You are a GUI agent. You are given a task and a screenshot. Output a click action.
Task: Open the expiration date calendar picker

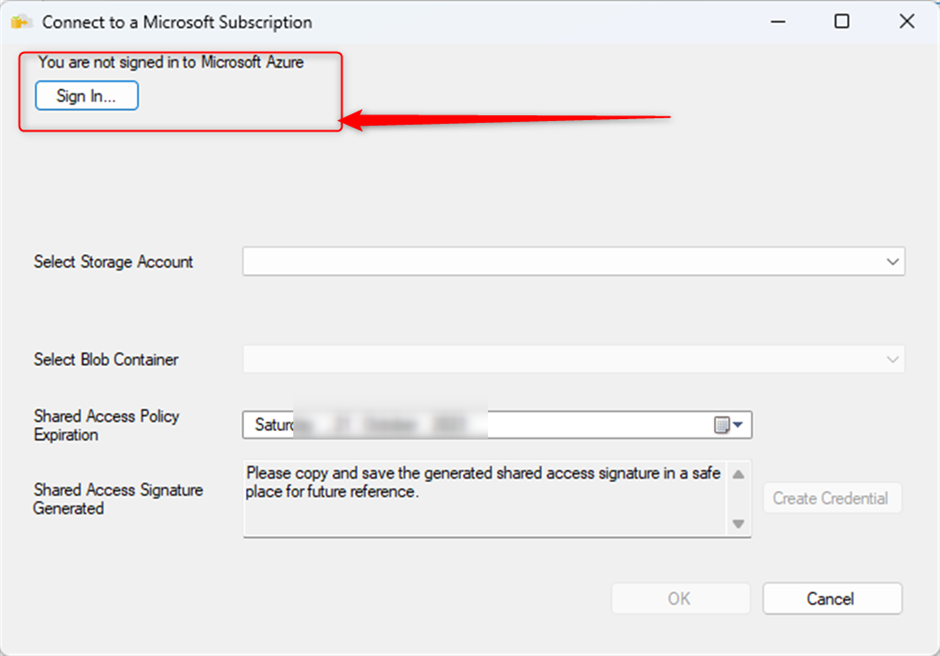tap(730, 425)
